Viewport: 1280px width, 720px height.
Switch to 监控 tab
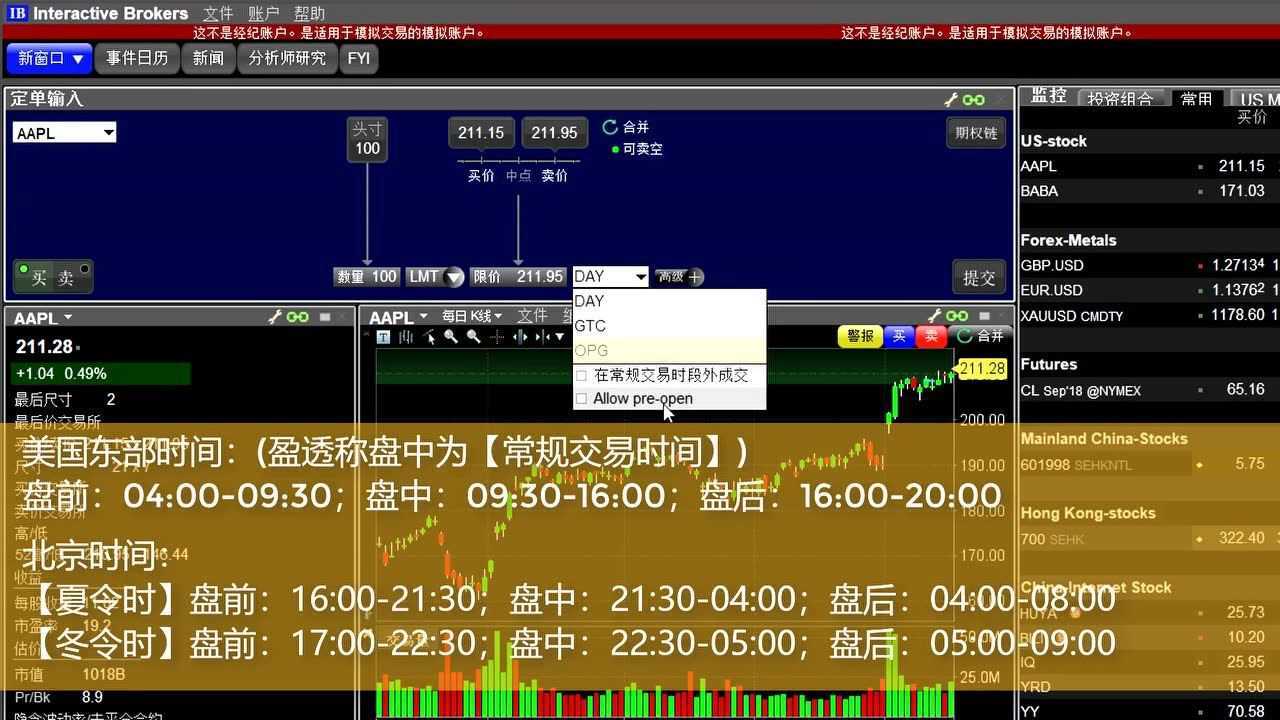tap(1048, 97)
